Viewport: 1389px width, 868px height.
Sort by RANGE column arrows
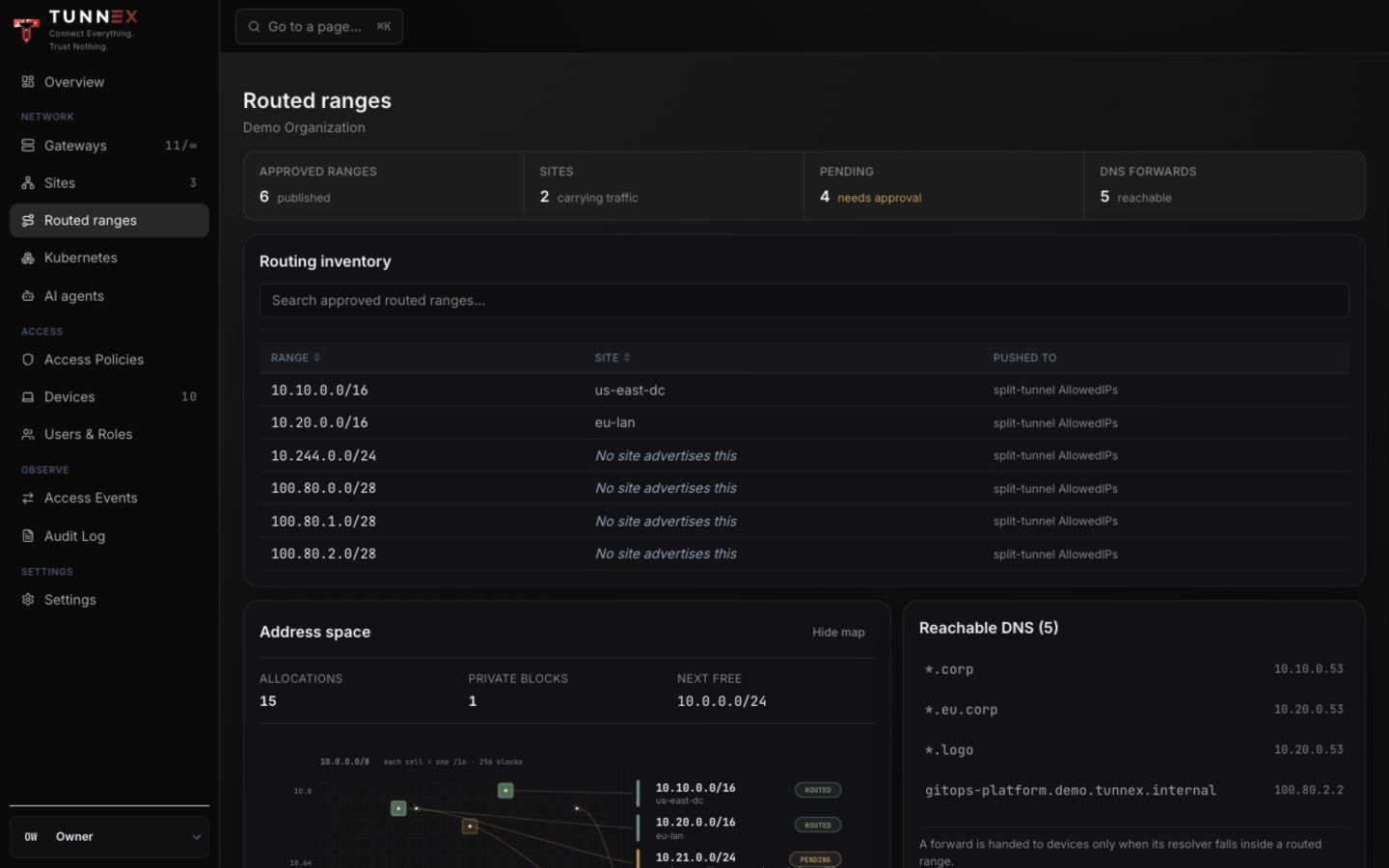click(316, 358)
